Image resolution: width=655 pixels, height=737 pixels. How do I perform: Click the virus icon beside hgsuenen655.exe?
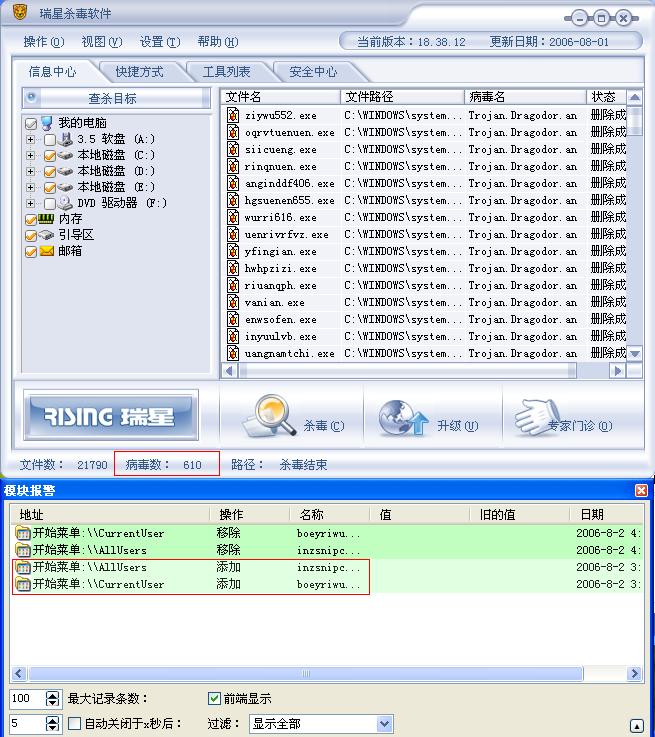(x=233, y=200)
